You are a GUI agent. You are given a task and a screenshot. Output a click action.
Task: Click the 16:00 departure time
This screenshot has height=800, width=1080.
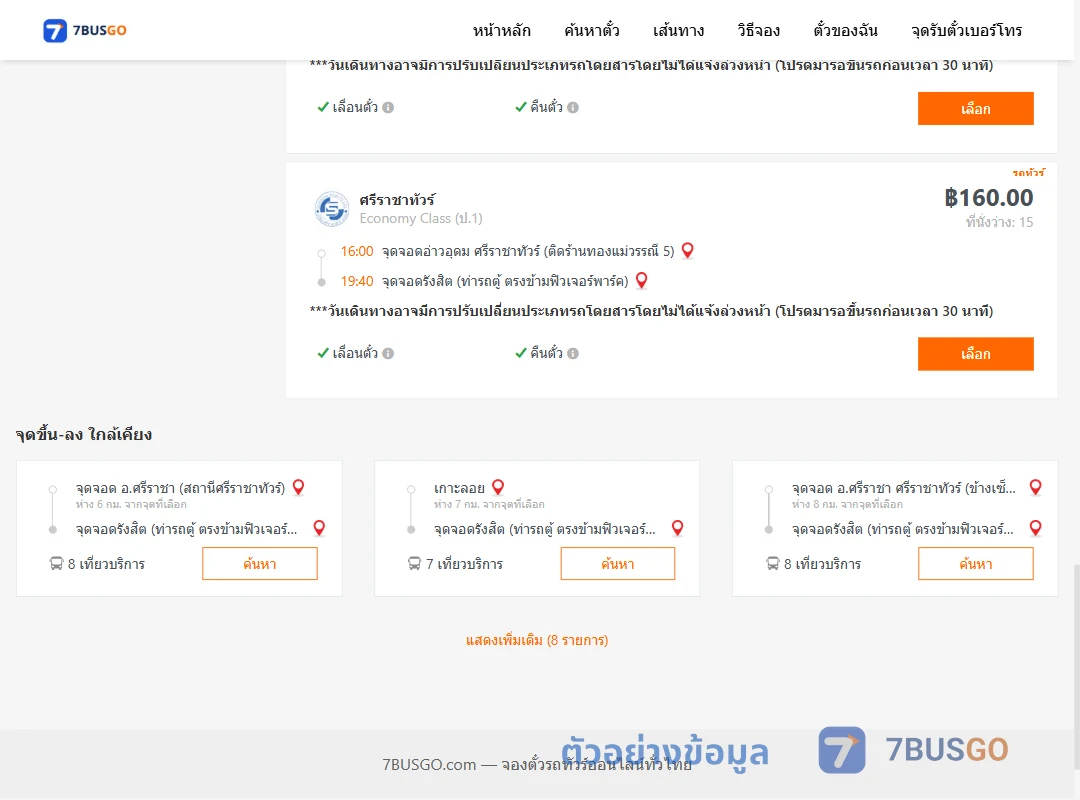pyautogui.click(x=357, y=251)
